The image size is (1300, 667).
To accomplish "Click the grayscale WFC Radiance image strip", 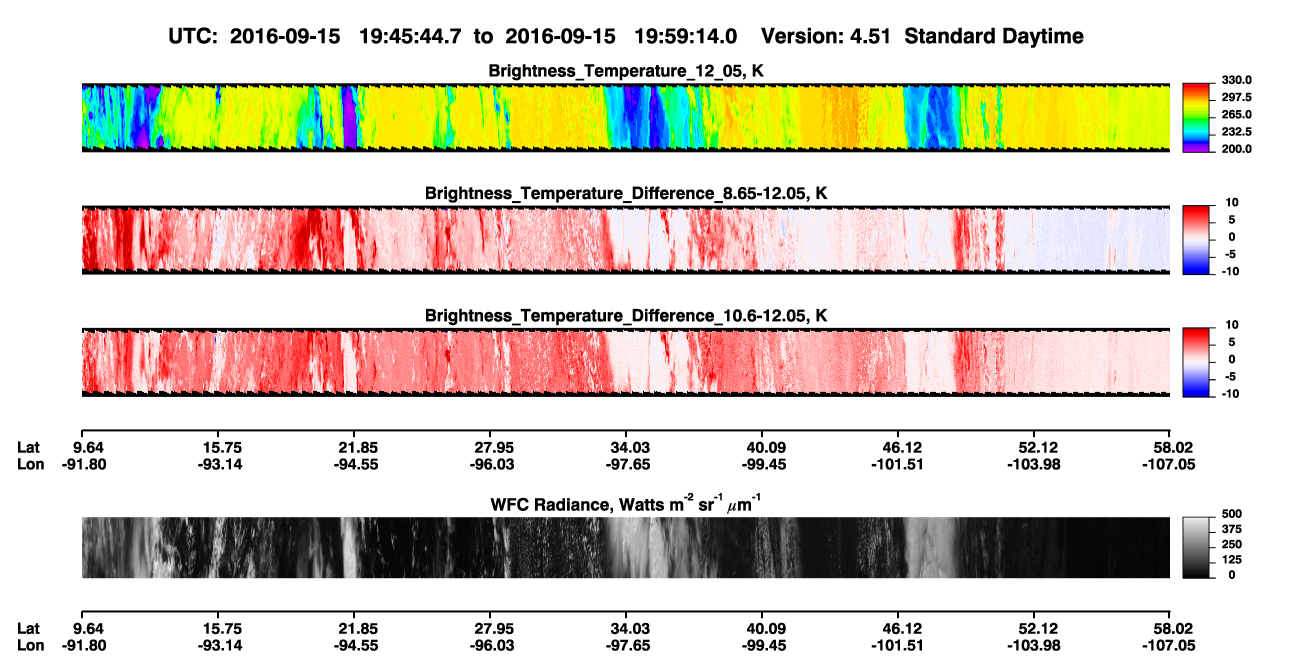I will 625,547.
